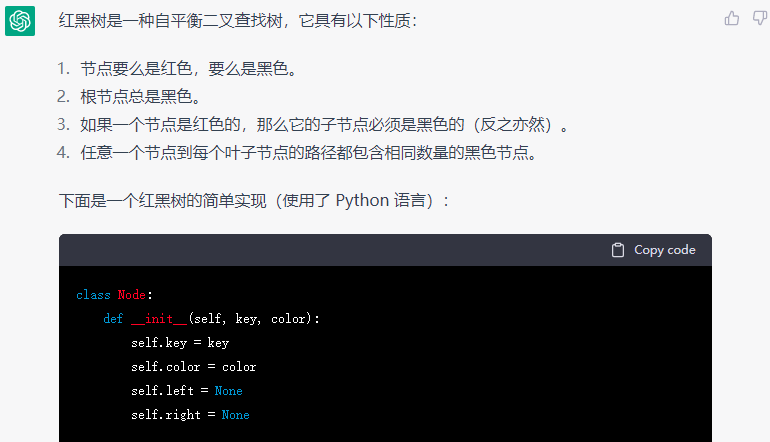Click the thumbs down icon
The height and width of the screenshot is (442, 770).
tap(760, 19)
